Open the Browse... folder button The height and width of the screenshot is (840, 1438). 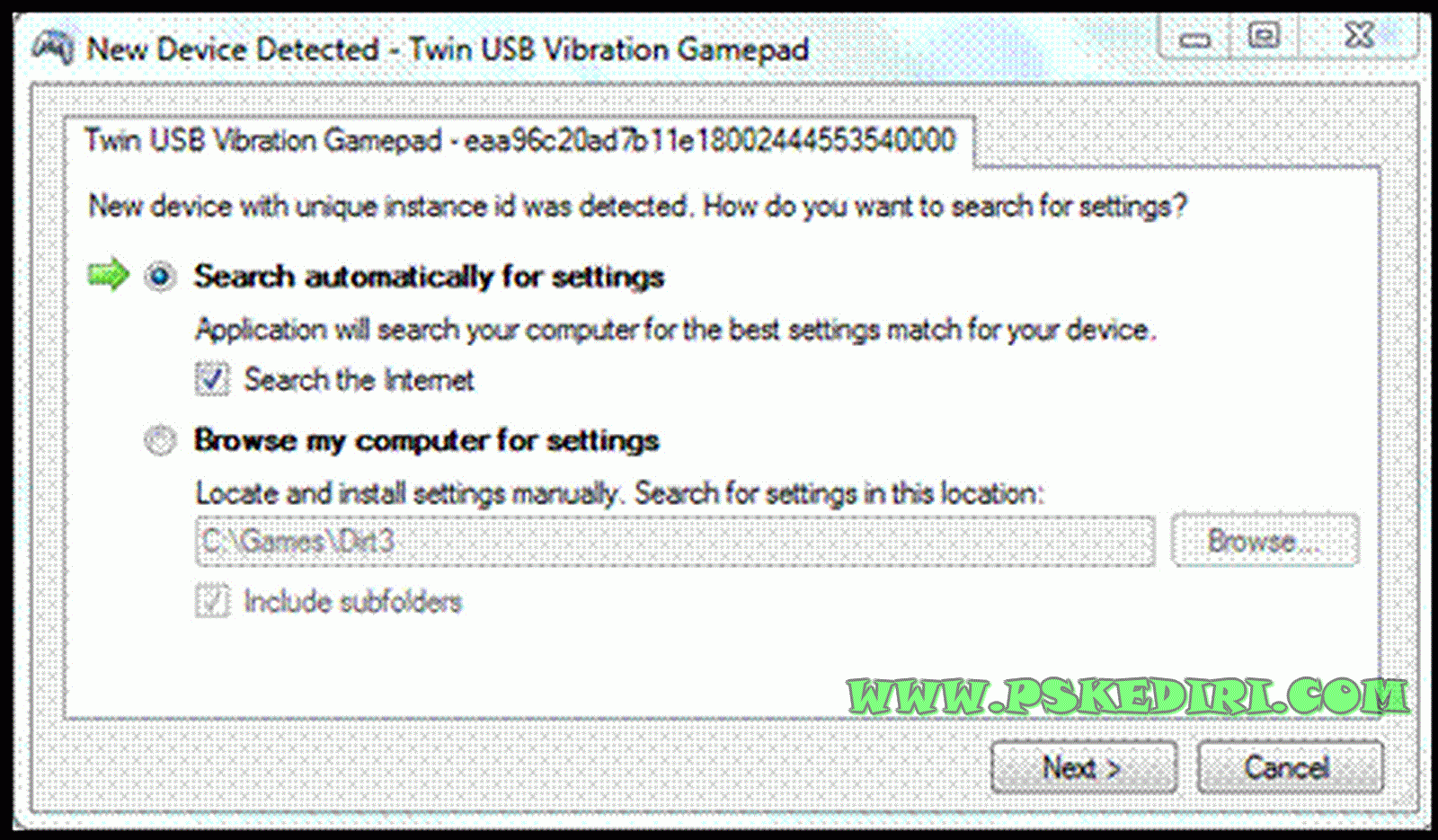1265,541
